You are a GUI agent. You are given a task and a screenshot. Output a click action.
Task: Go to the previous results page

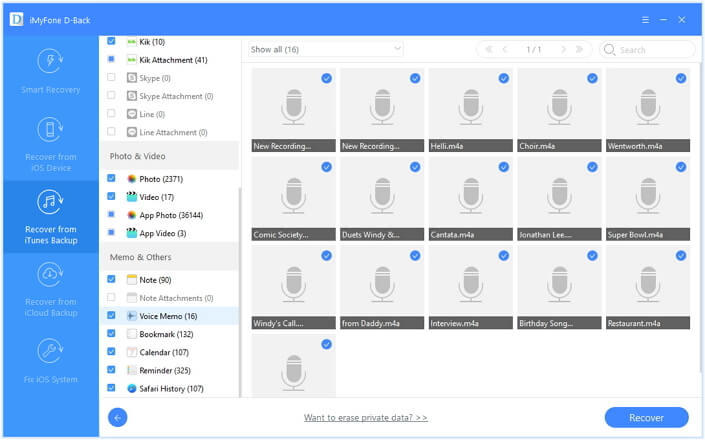[x=505, y=49]
